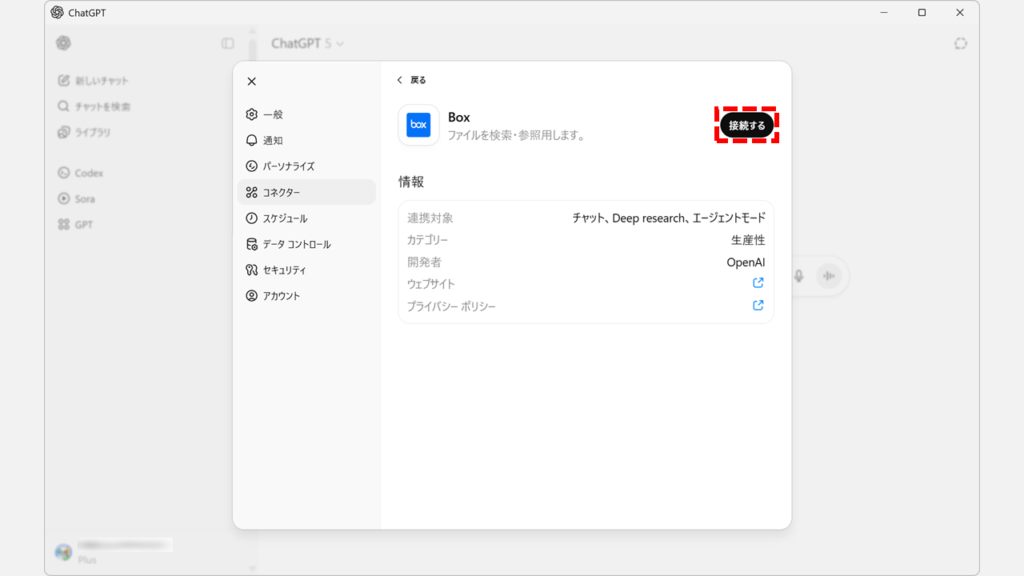The image size is (1024, 576).
Task: Click the person icon beside アカウント
Action: pyautogui.click(x=251, y=296)
